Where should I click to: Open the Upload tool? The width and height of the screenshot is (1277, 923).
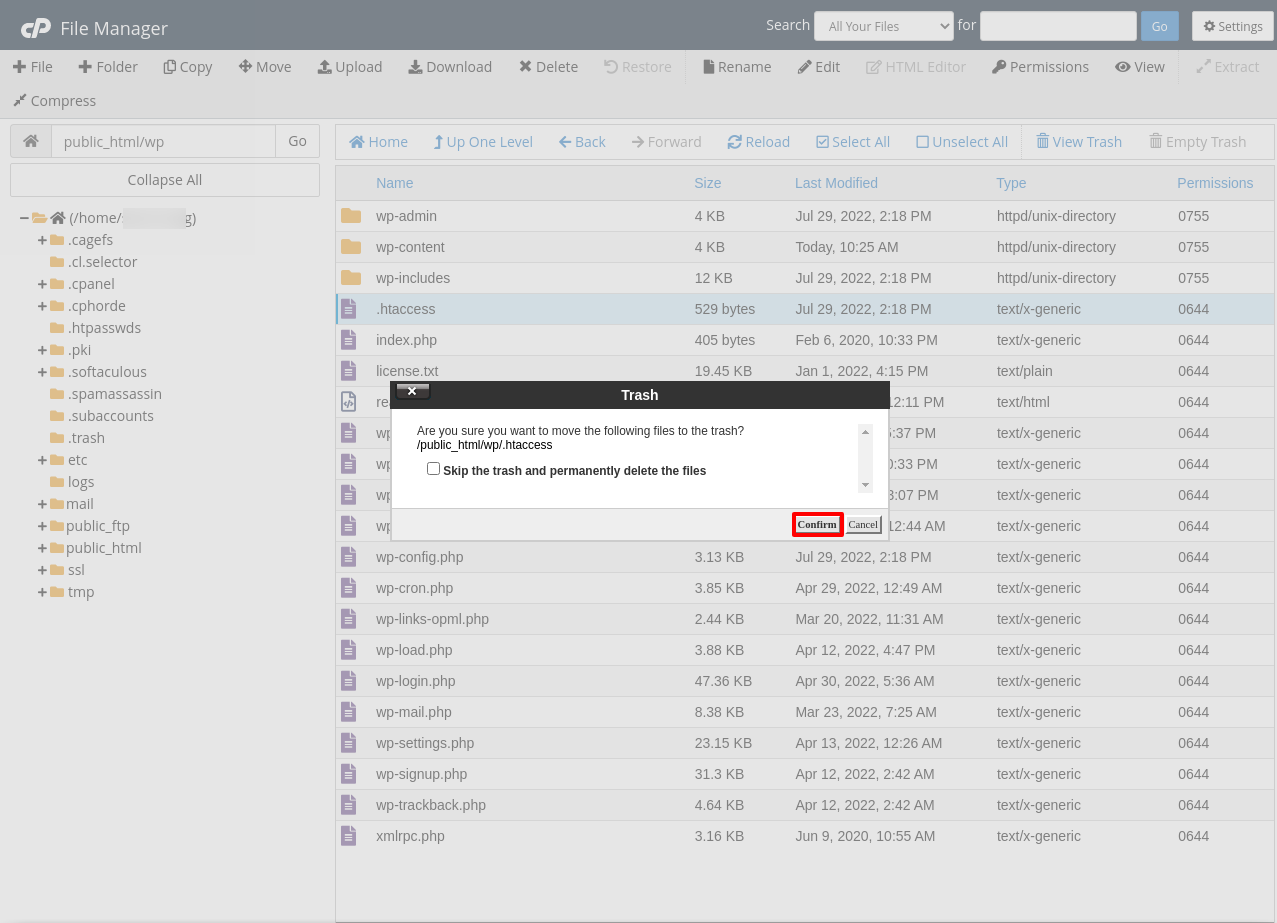point(350,67)
